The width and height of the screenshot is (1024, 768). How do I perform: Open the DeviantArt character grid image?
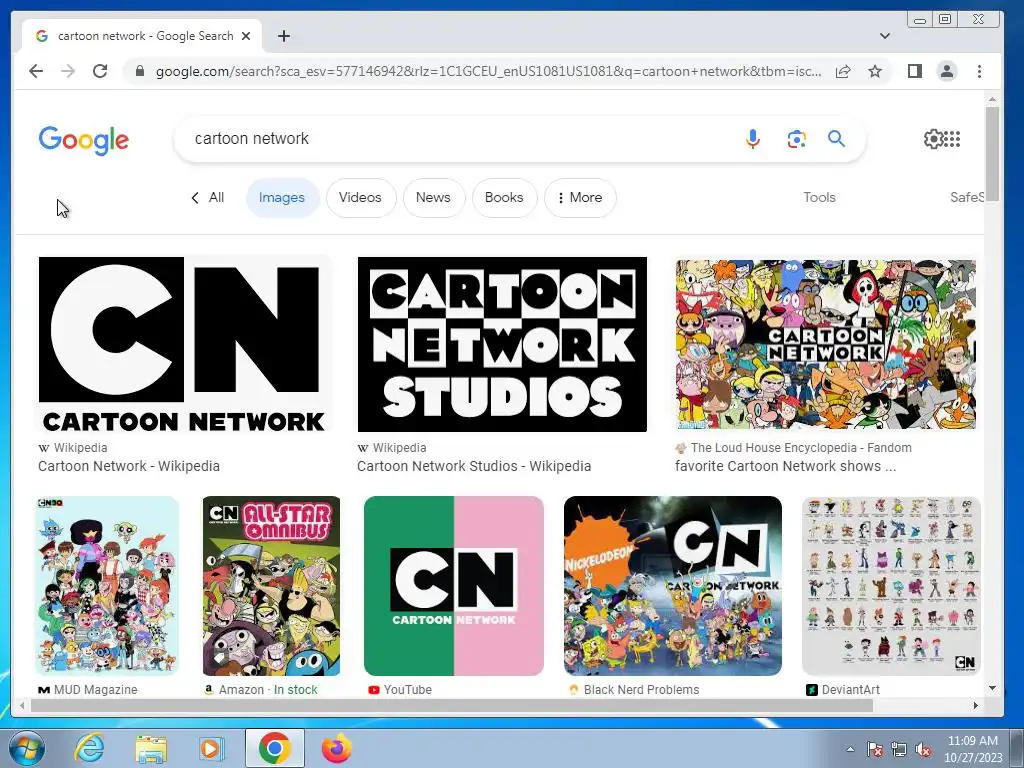pyautogui.click(x=891, y=586)
